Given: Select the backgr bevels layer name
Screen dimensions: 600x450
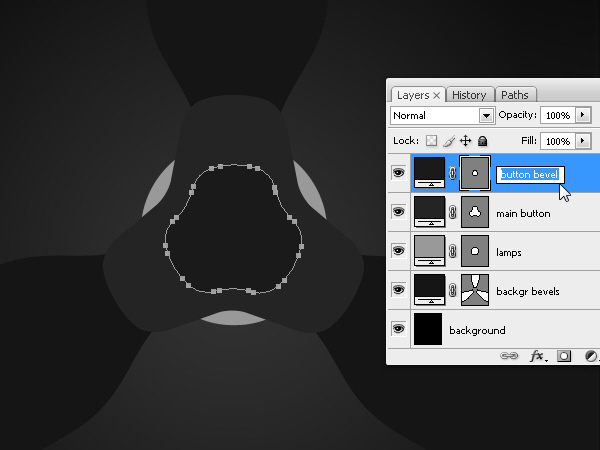Looking at the screenshot, I should pyautogui.click(x=528, y=292).
